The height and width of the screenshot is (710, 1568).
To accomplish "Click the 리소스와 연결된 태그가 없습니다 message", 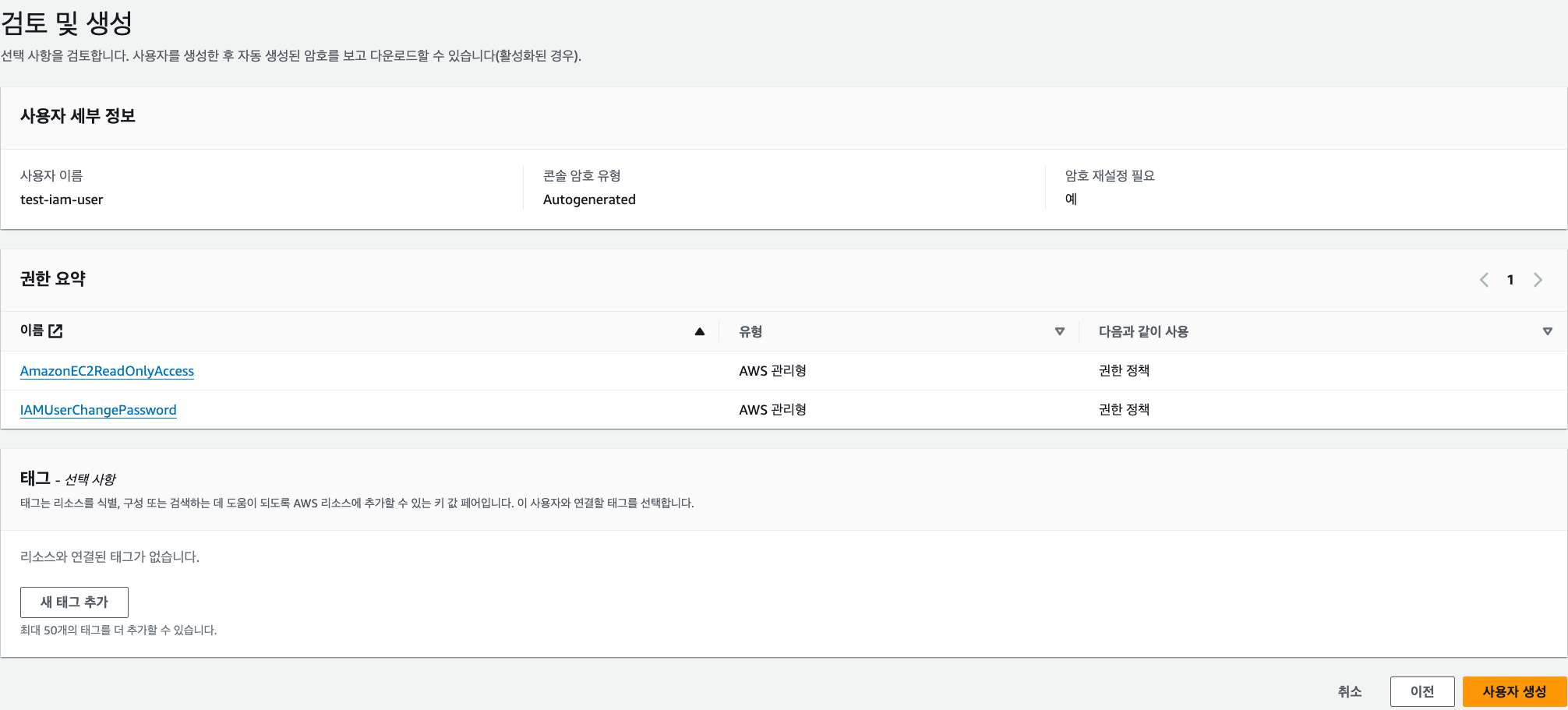I will [x=110, y=556].
